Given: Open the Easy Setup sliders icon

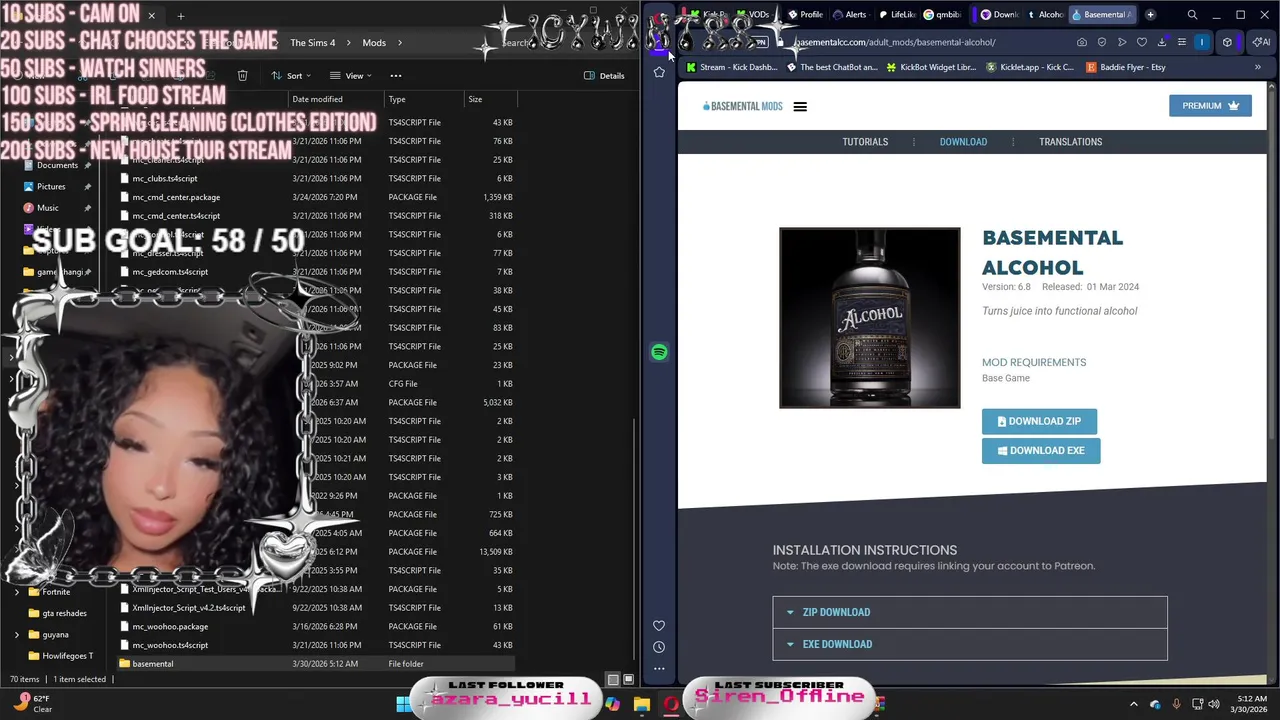Looking at the screenshot, I should [1182, 42].
